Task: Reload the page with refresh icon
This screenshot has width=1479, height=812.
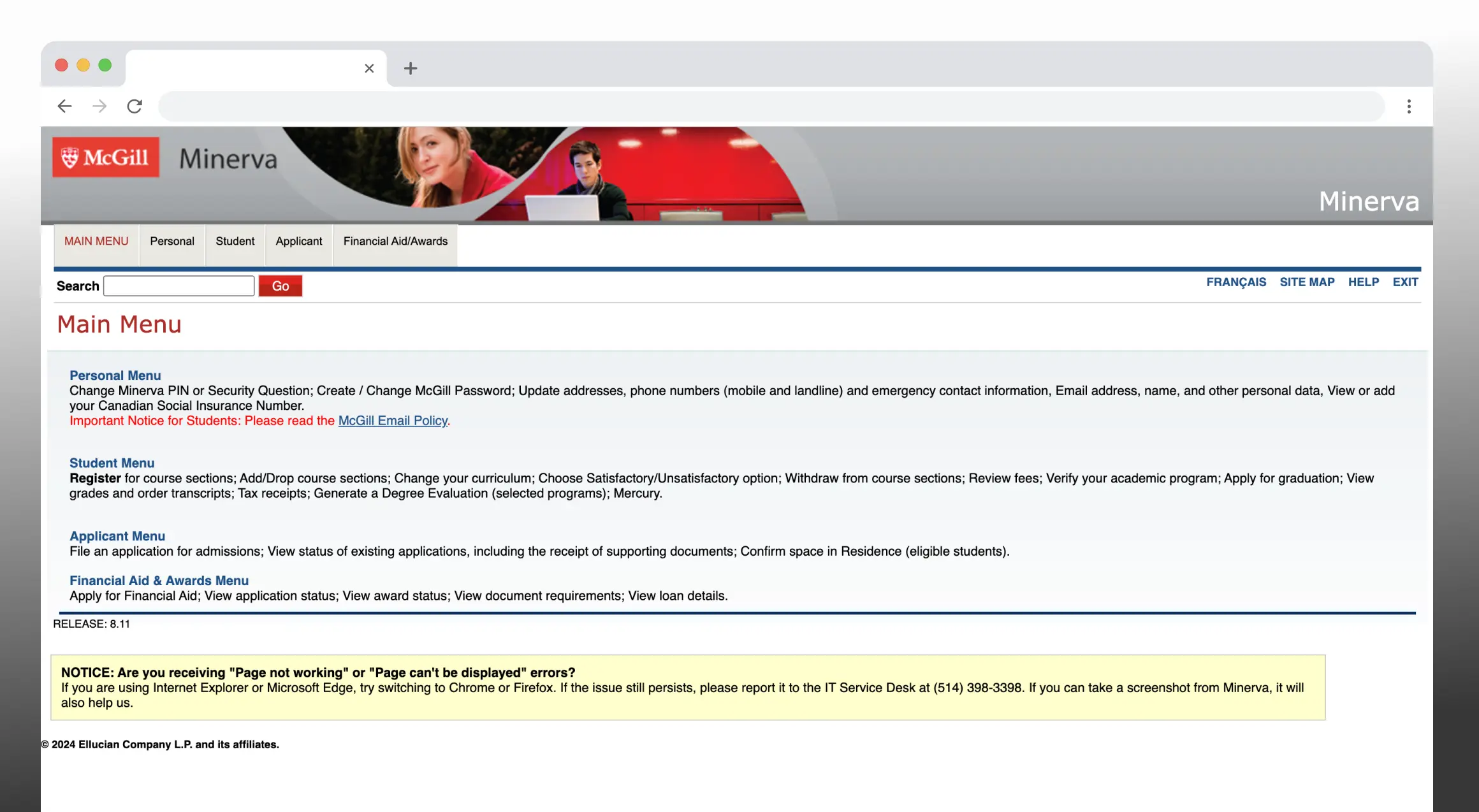Action: [135, 106]
